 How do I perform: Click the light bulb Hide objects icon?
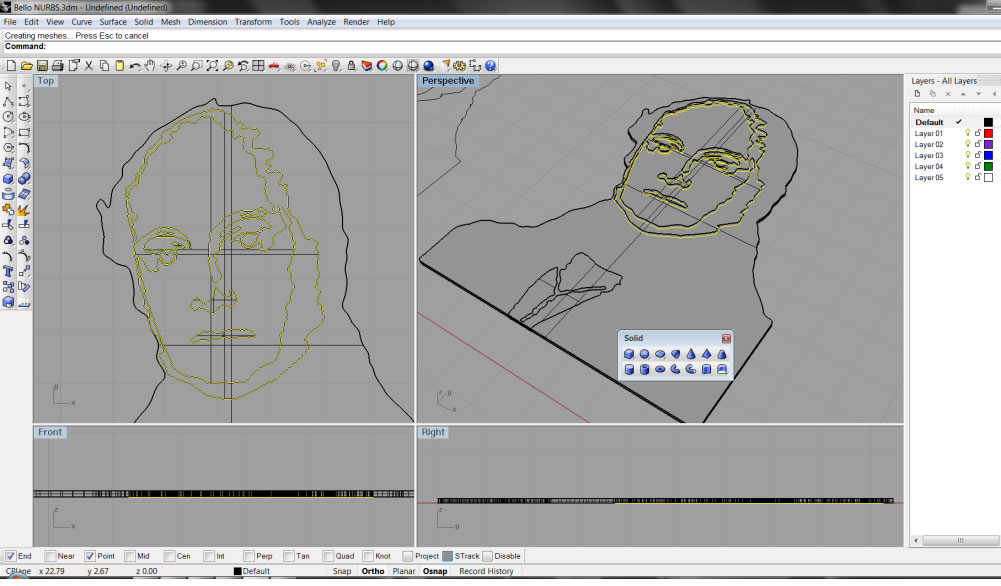coord(336,66)
